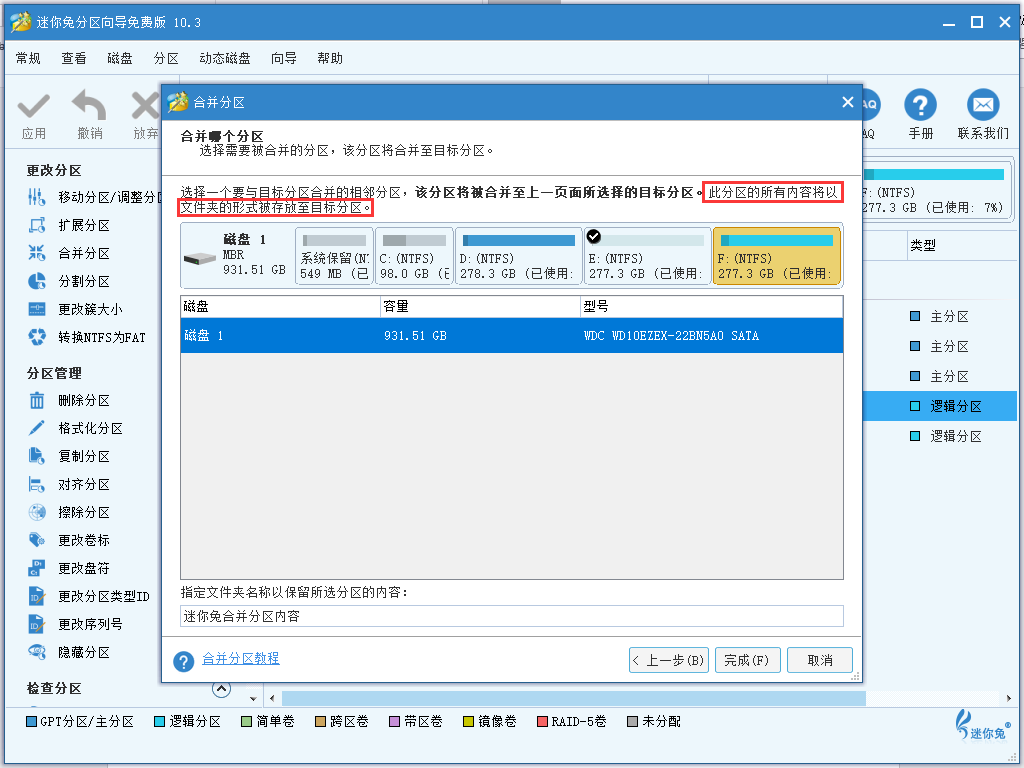Click the 未分配 legend color box

pyautogui.click(x=632, y=722)
